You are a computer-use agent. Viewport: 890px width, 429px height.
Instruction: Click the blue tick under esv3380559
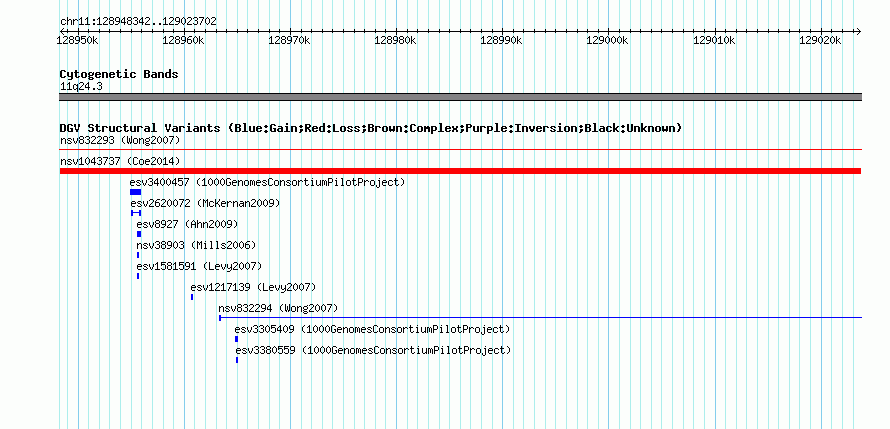point(237,360)
